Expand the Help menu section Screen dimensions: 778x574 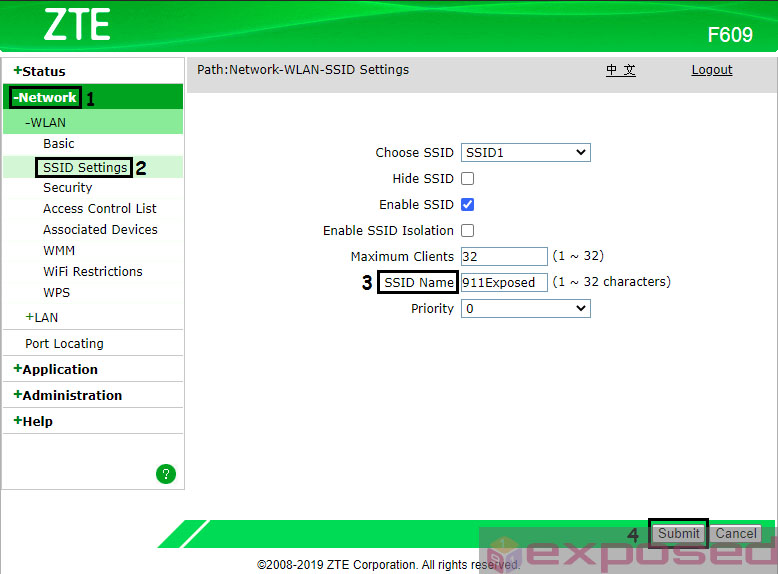coord(33,421)
